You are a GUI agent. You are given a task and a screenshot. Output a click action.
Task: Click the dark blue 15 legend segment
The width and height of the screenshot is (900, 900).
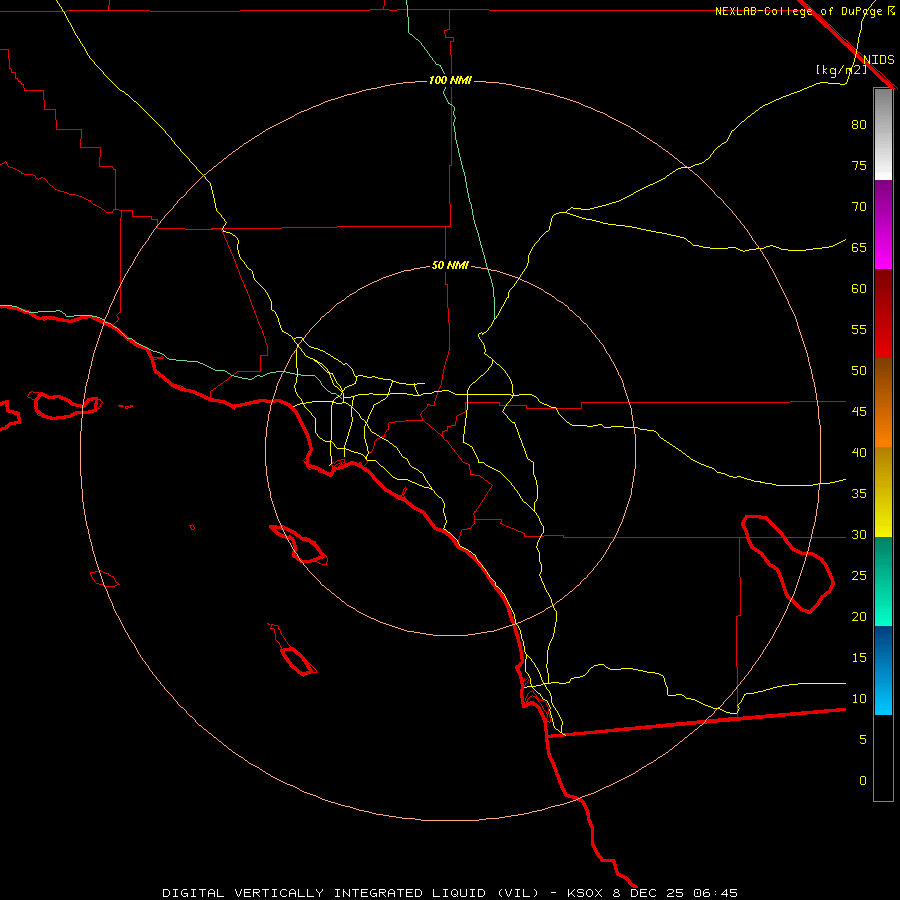[883, 648]
